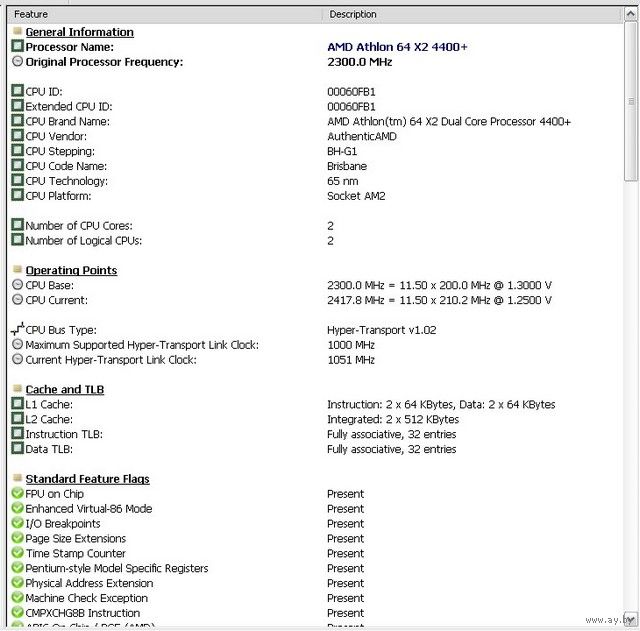Click the L1 Cache chip icon
The image size is (640, 631).
click(17, 404)
